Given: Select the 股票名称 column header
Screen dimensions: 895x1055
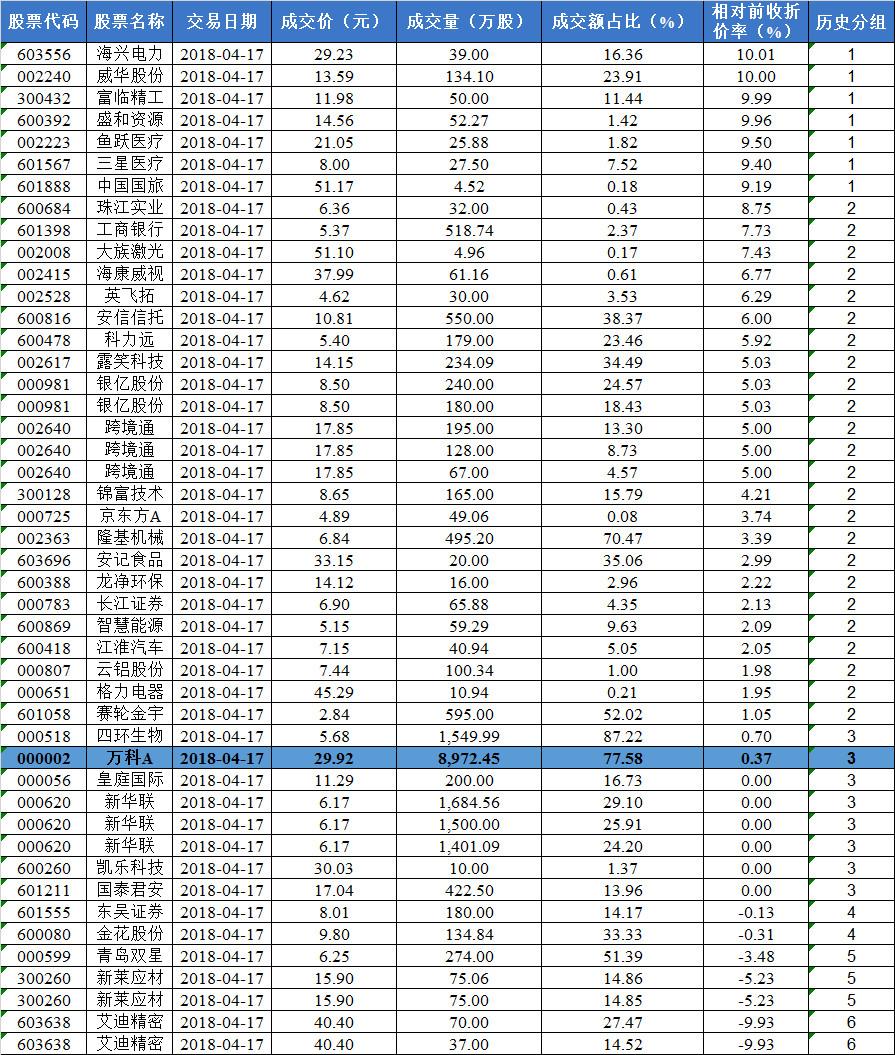Looking at the screenshot, I should click(130, 21).
